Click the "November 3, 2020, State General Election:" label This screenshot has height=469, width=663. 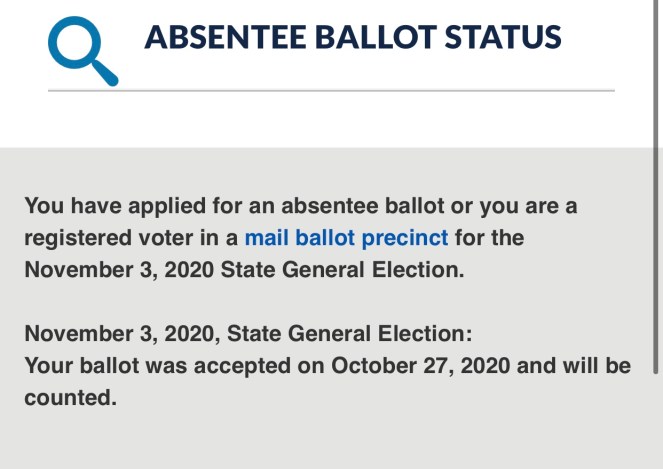pyautogui.click(x=247, y=334)
